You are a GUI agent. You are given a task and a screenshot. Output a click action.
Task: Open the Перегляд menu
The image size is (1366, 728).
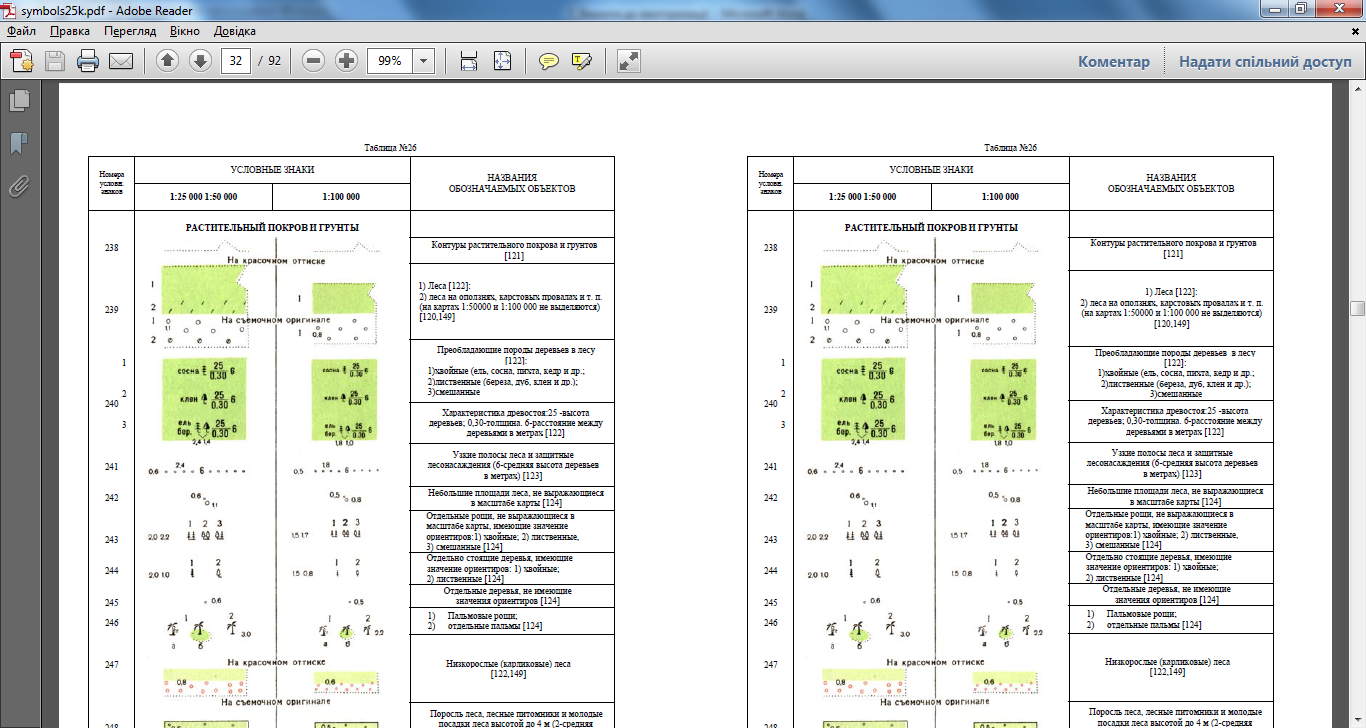click(x=130, y=31)
